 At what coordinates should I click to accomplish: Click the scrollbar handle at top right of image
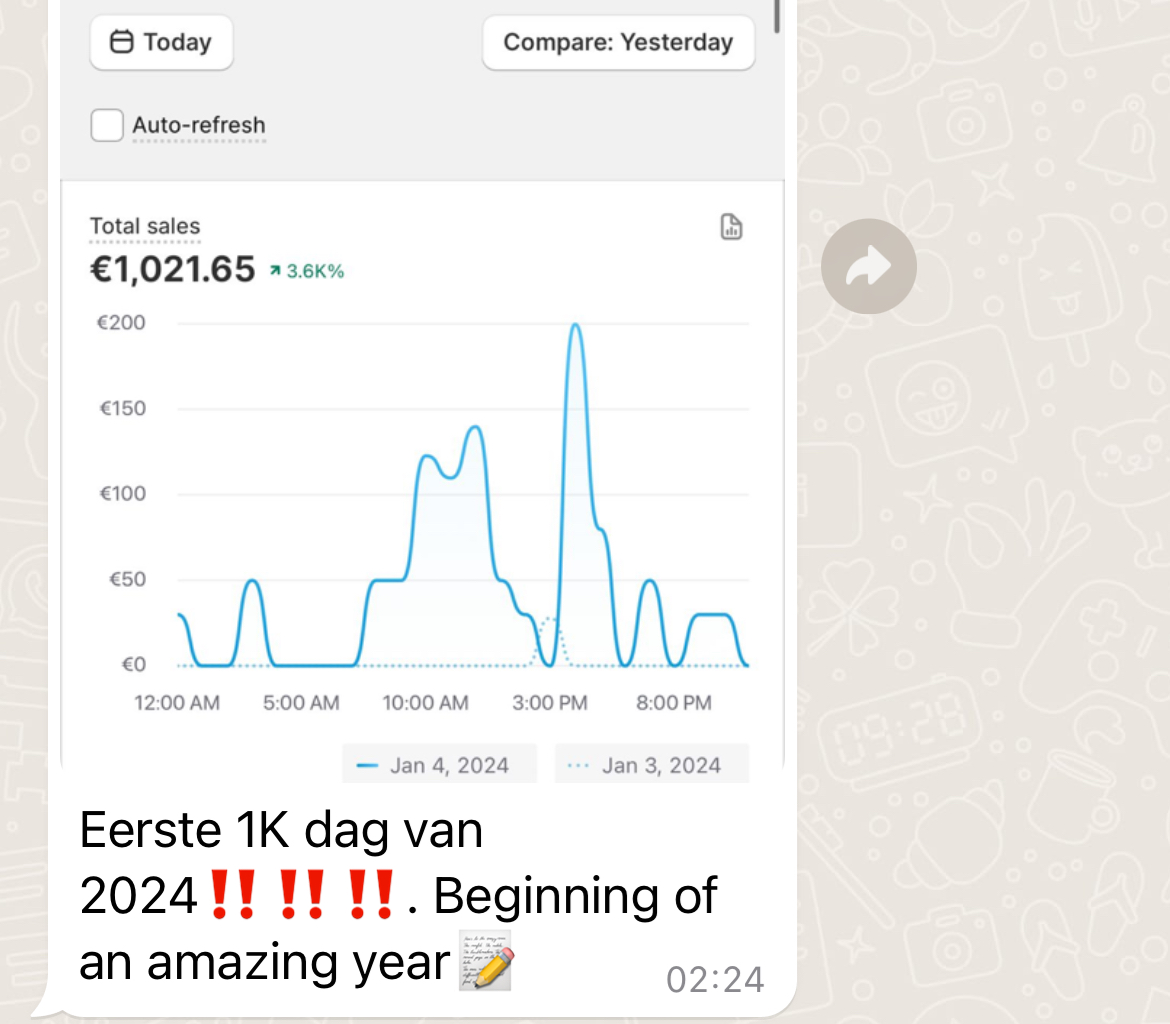[x=777, y=16]
